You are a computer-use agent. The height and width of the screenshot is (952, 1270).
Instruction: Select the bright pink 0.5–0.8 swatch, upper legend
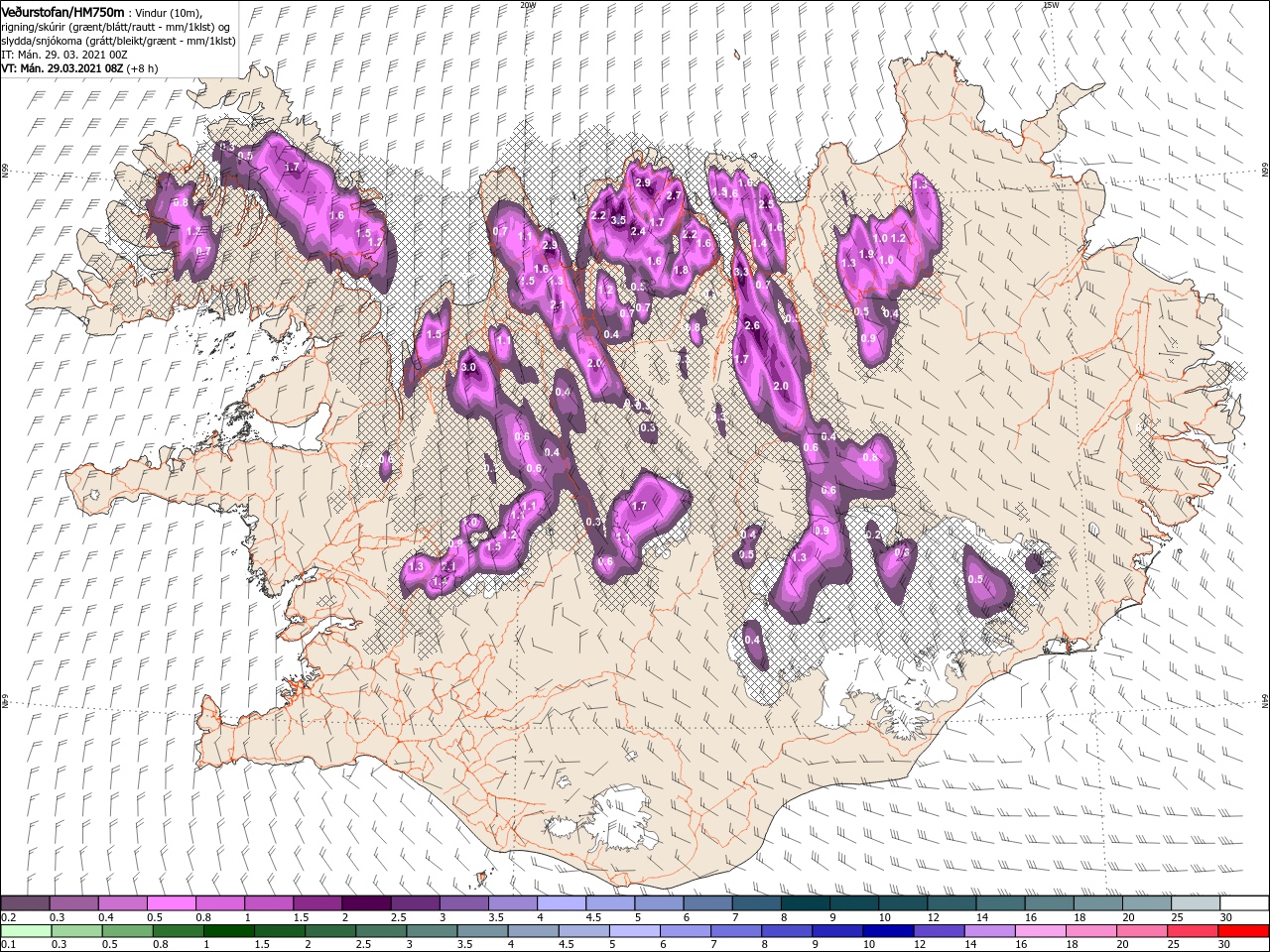[x=172, y=903]
